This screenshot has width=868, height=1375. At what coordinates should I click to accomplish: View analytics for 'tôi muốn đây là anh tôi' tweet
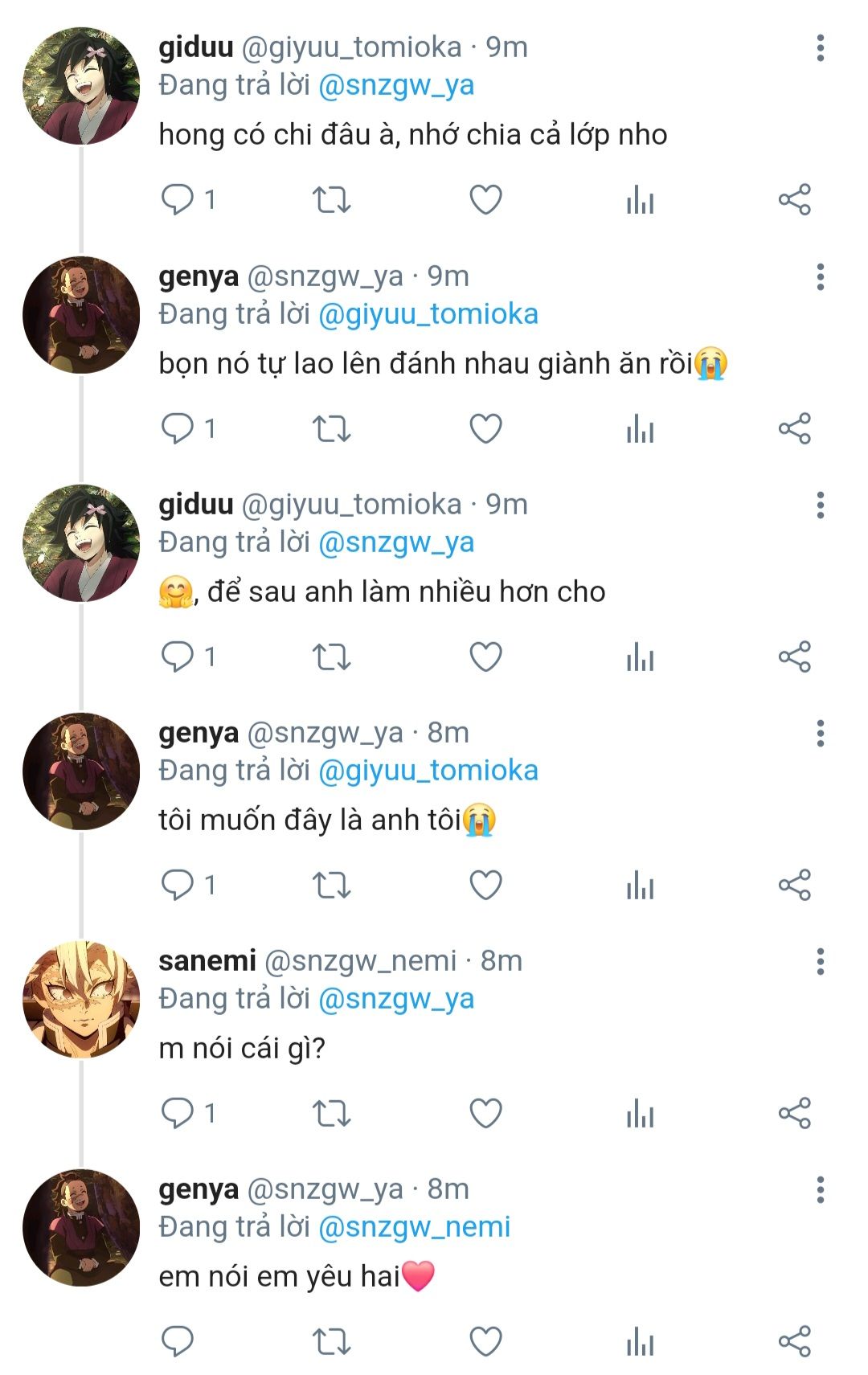tap(640, 885)
